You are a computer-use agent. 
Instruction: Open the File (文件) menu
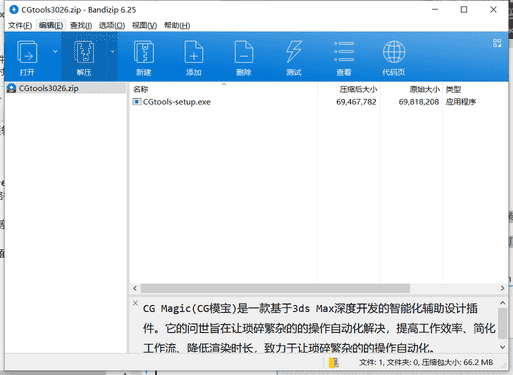20,25
